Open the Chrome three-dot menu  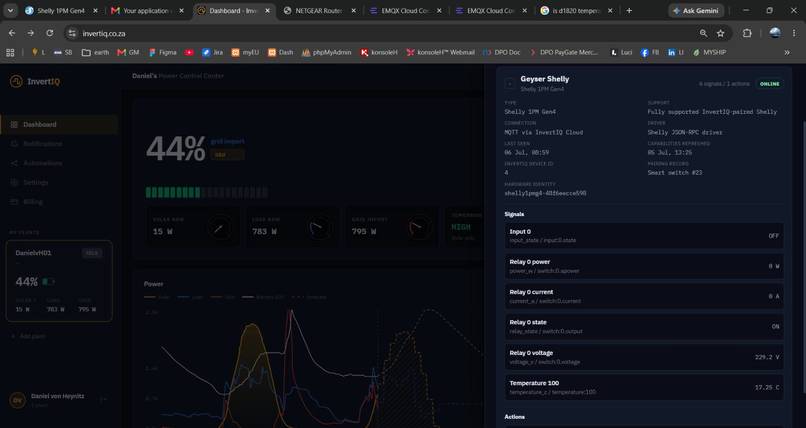(x=794, y=33)
